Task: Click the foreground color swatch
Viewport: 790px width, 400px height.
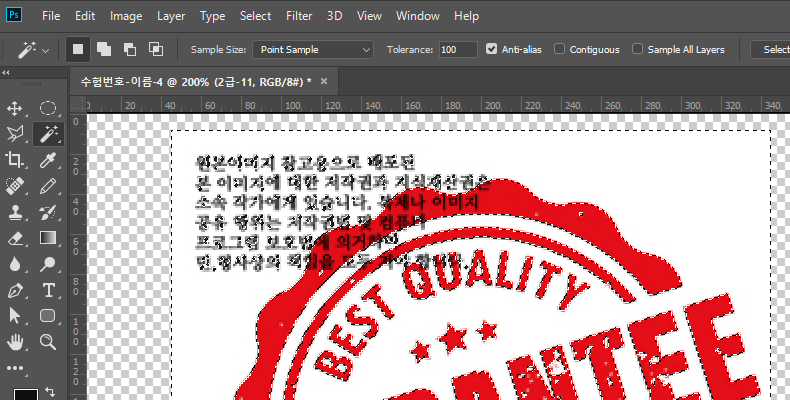Action: tap(25, 394)
